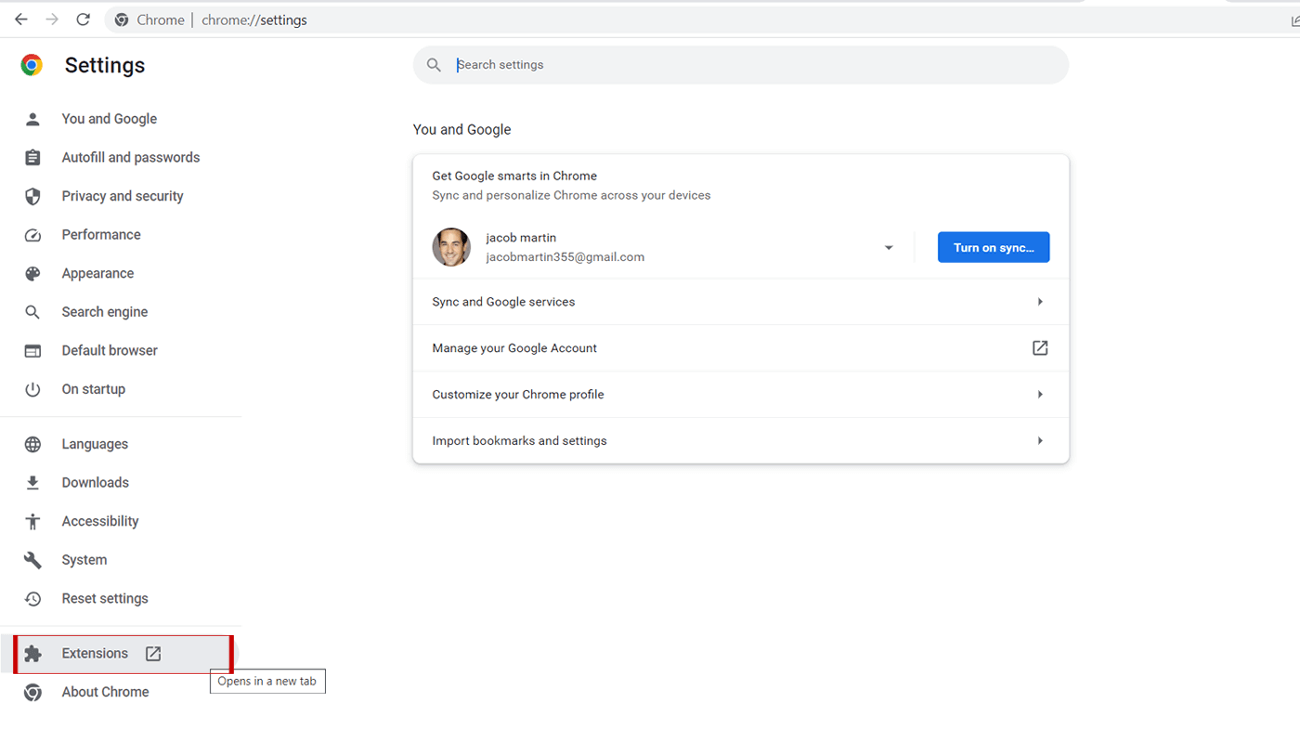Open the account dropdown arrow next to jacob martin
Screen dimensions: 1300x743
click(888, 248)
